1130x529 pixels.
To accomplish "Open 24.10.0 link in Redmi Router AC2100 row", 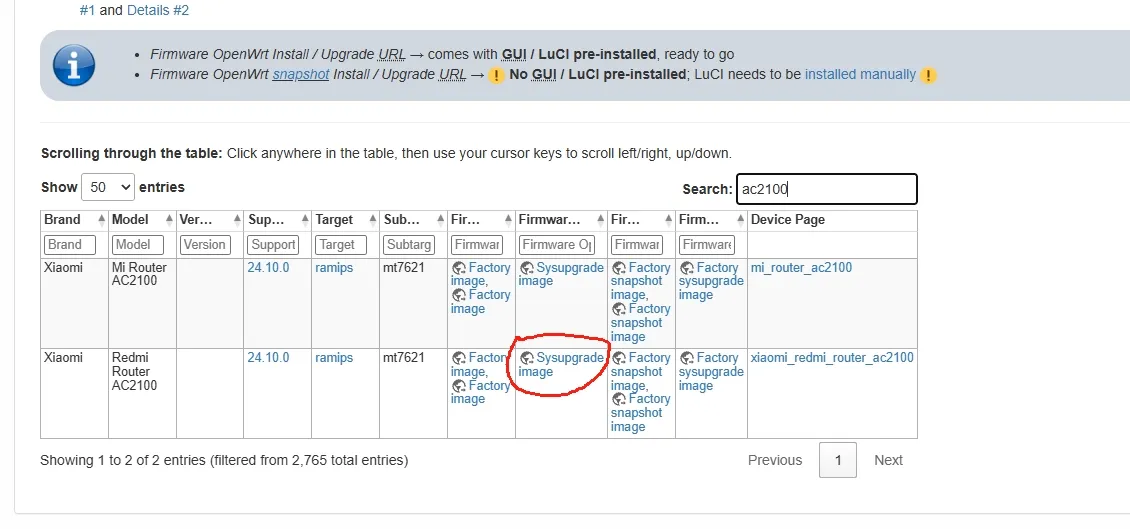I will click(268, 357).
